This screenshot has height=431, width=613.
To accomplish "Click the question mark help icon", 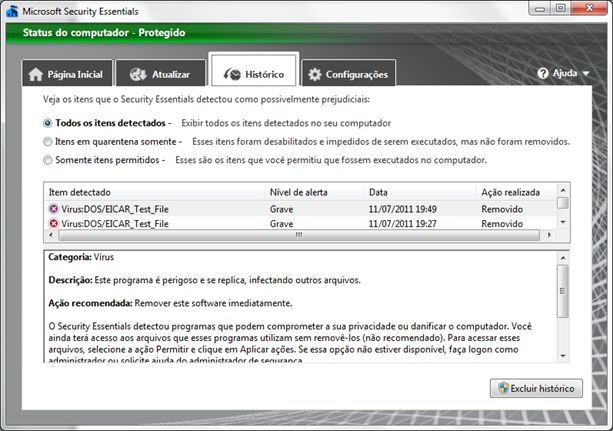I will pyautogui.click(x=543, y=73).
